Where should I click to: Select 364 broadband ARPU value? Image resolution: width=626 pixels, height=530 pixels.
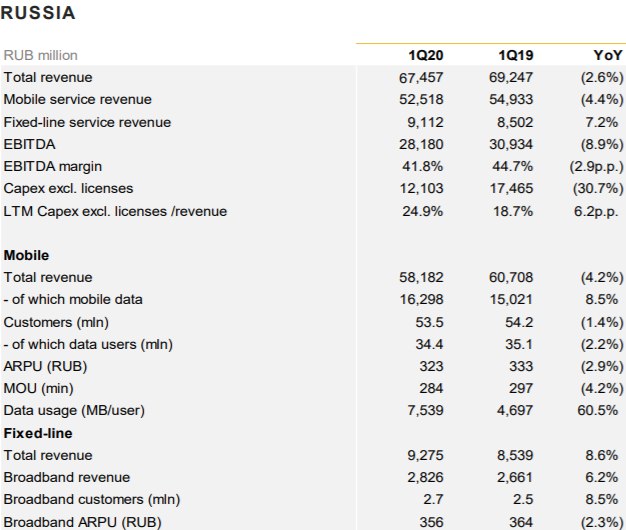[521, 522]
